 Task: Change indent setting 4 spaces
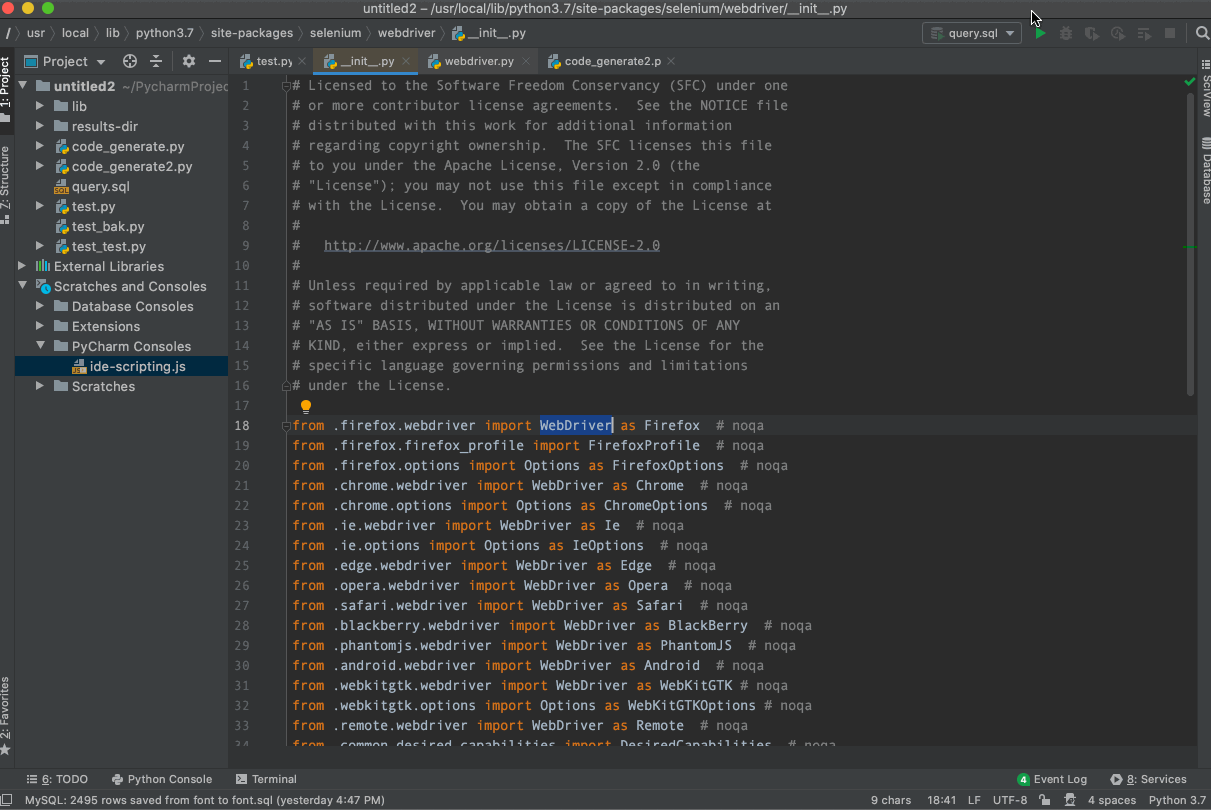(x=1112, y=800)
